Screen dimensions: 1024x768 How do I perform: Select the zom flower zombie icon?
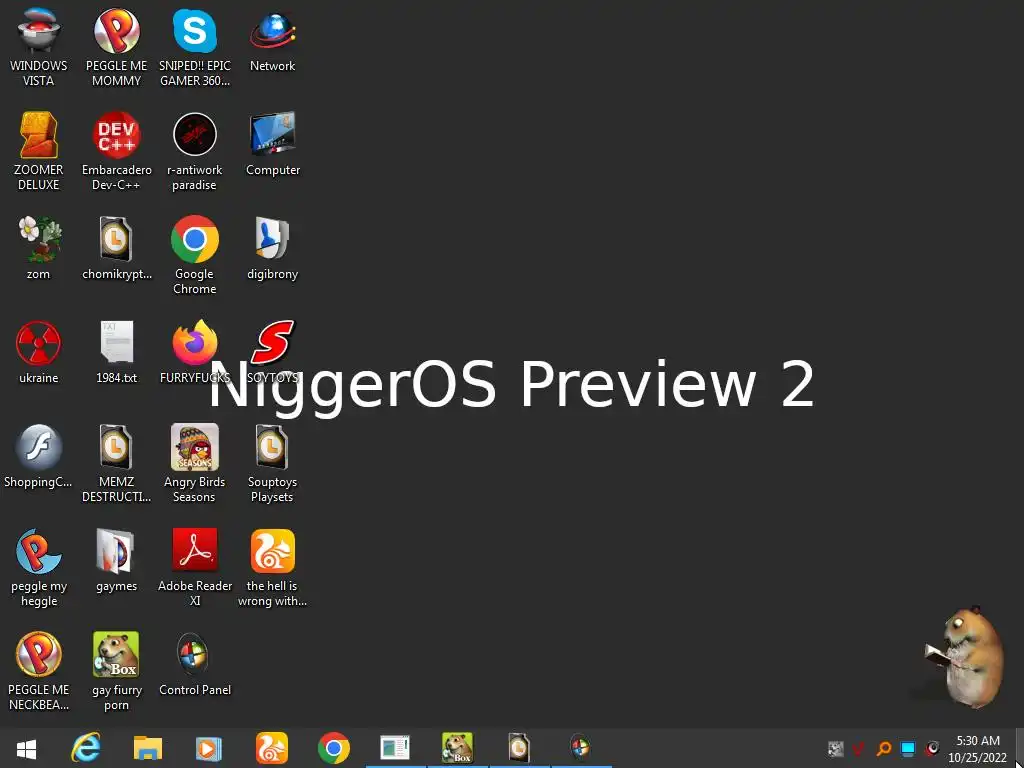click(x=39, y=248)
